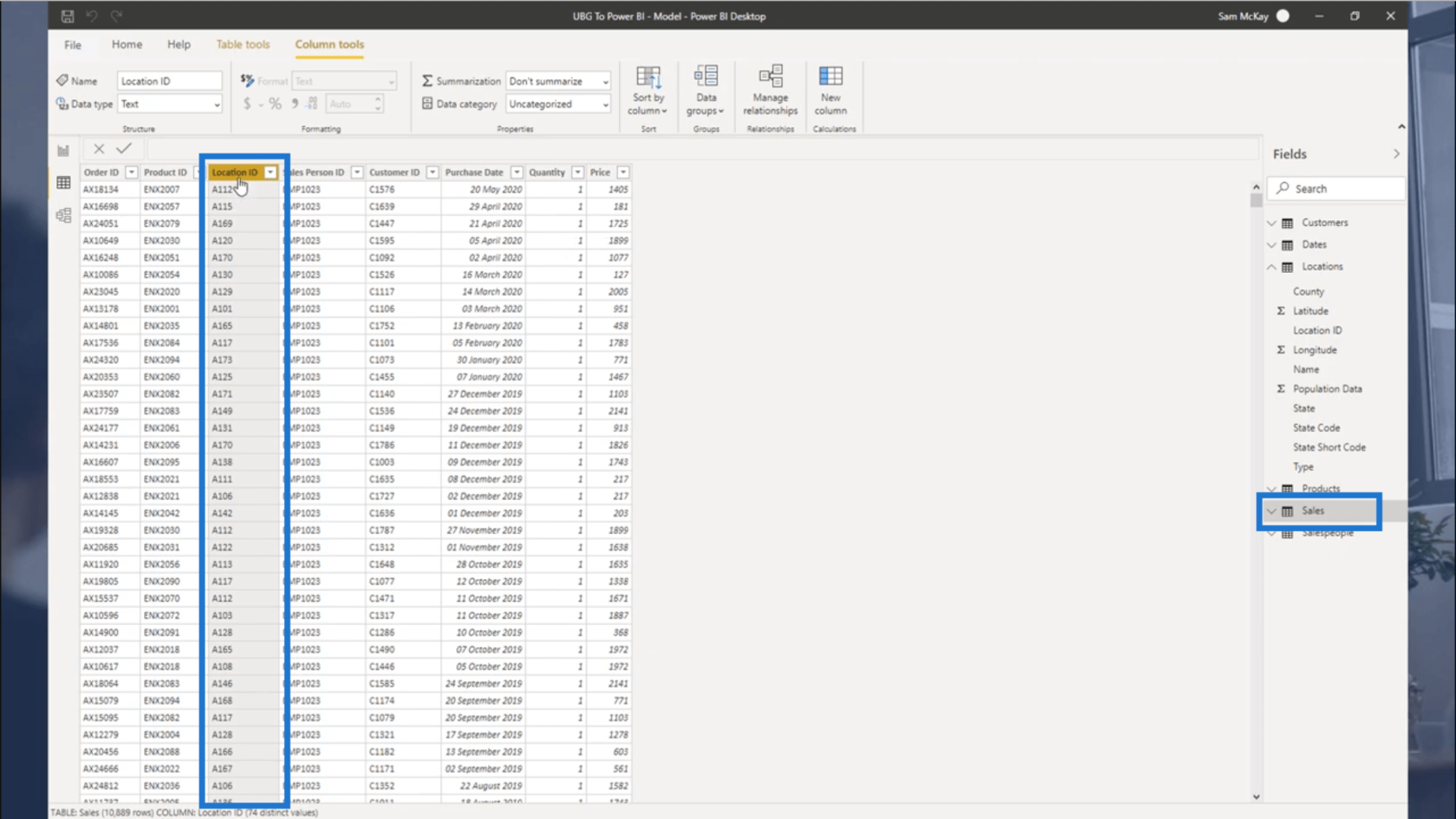Click the Customers table icon
Viewport: 1456px width, 819px height.
click(1287, 223)
